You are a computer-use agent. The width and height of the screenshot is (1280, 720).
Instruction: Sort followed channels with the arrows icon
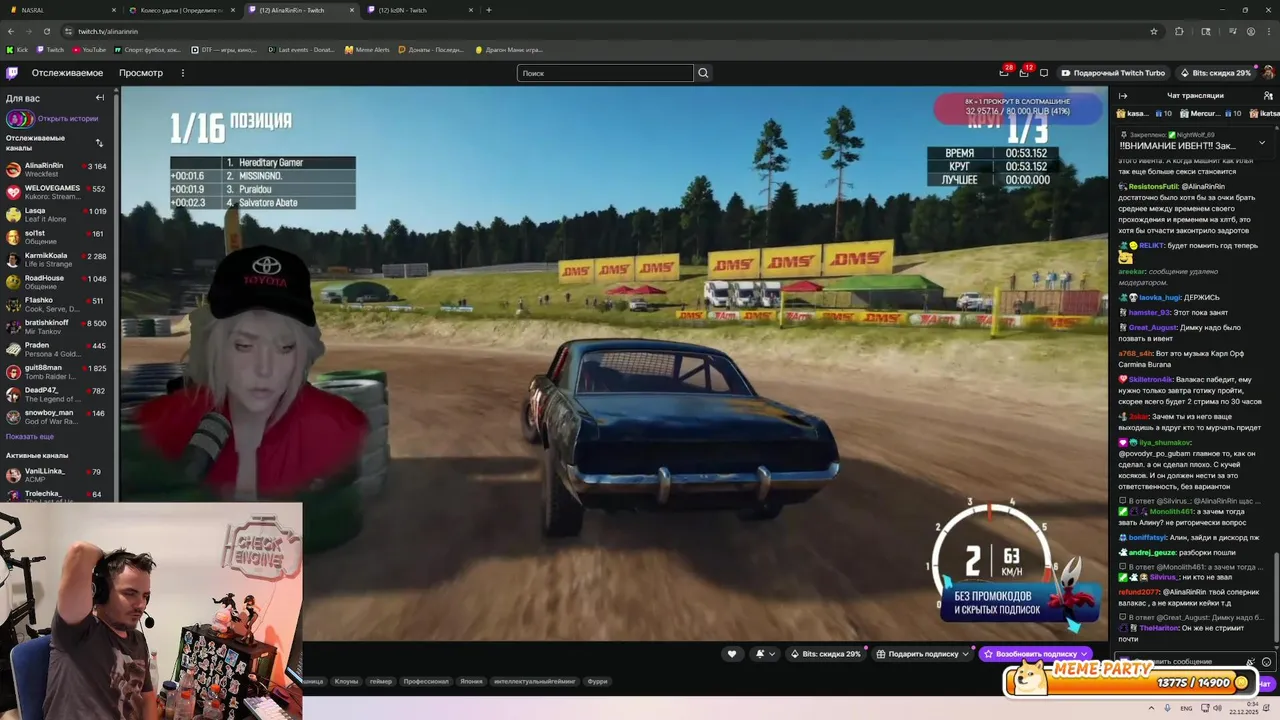coord(99,142)
